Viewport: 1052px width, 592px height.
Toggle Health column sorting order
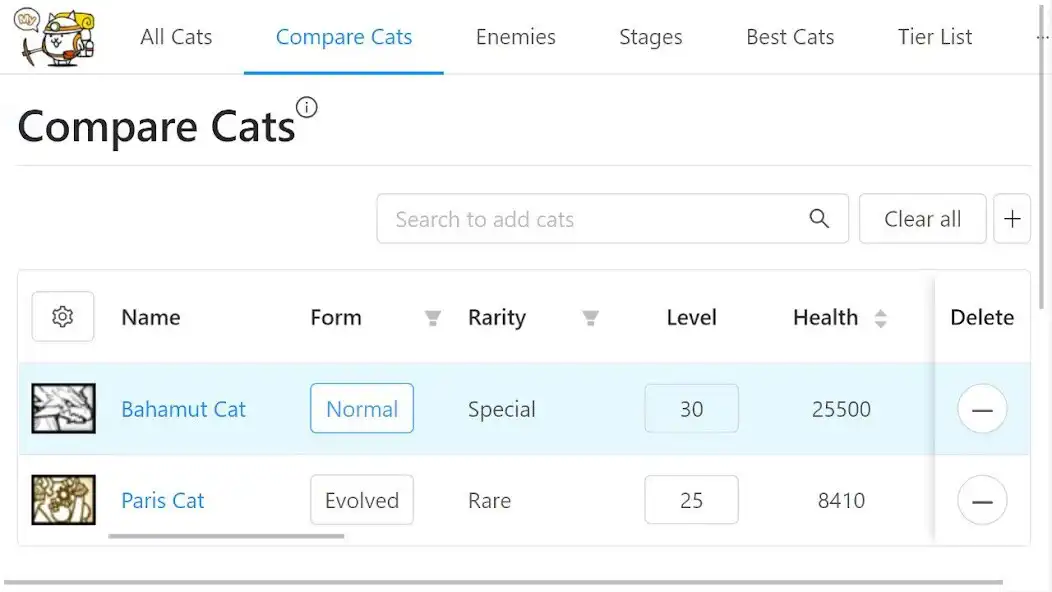[880, 317]
